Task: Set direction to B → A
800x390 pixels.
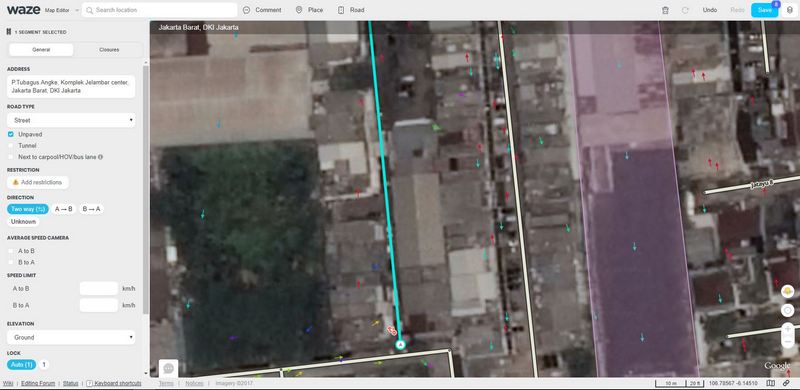Action: pos(91,209)
